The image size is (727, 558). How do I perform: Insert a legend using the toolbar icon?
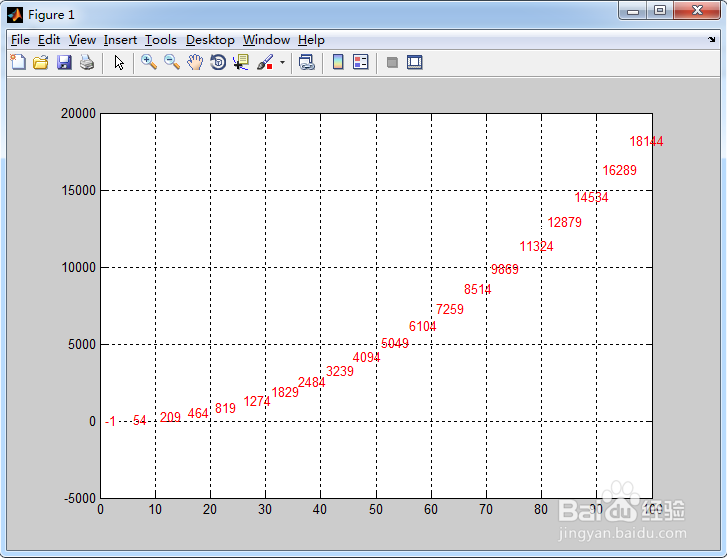(x=361, y=62)
